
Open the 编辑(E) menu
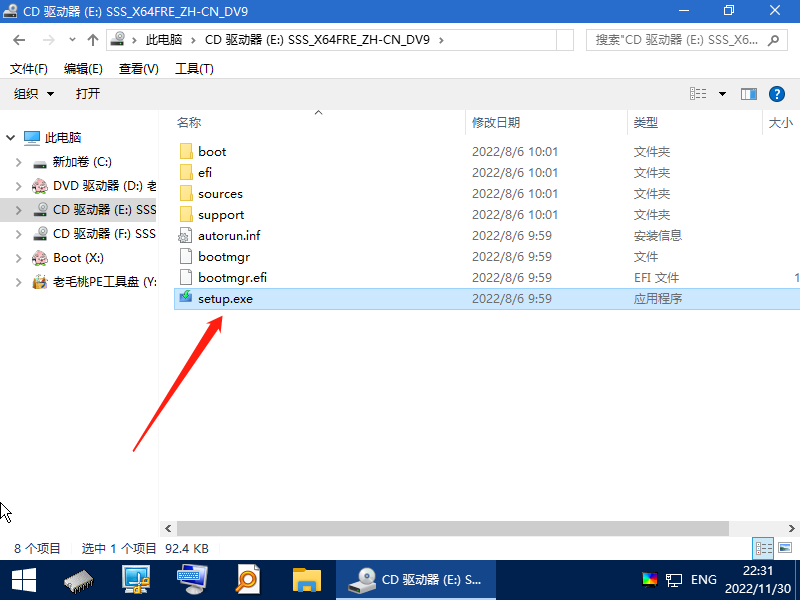(83, 69)
